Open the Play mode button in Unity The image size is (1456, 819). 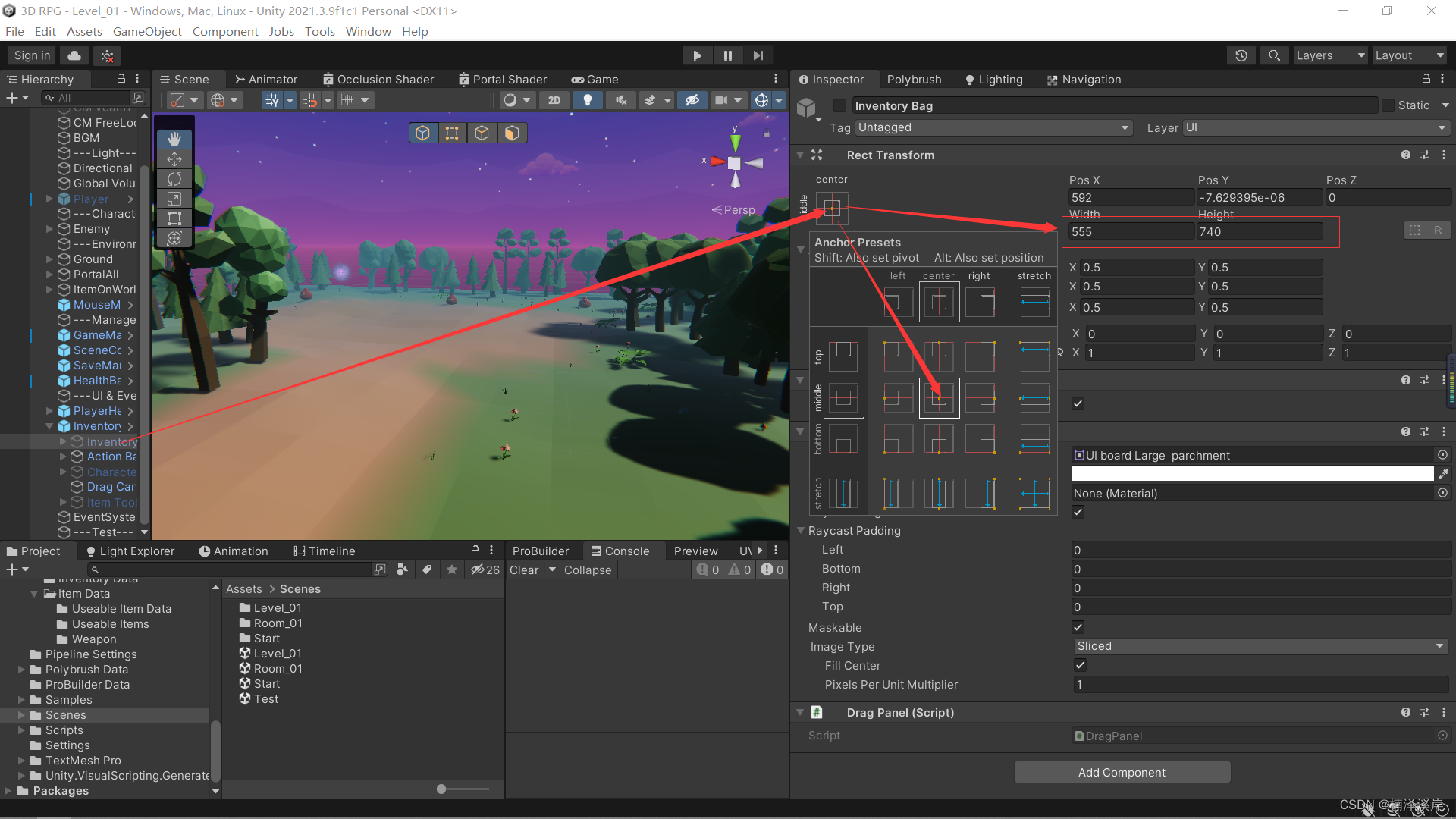click(x=697, y=55)
